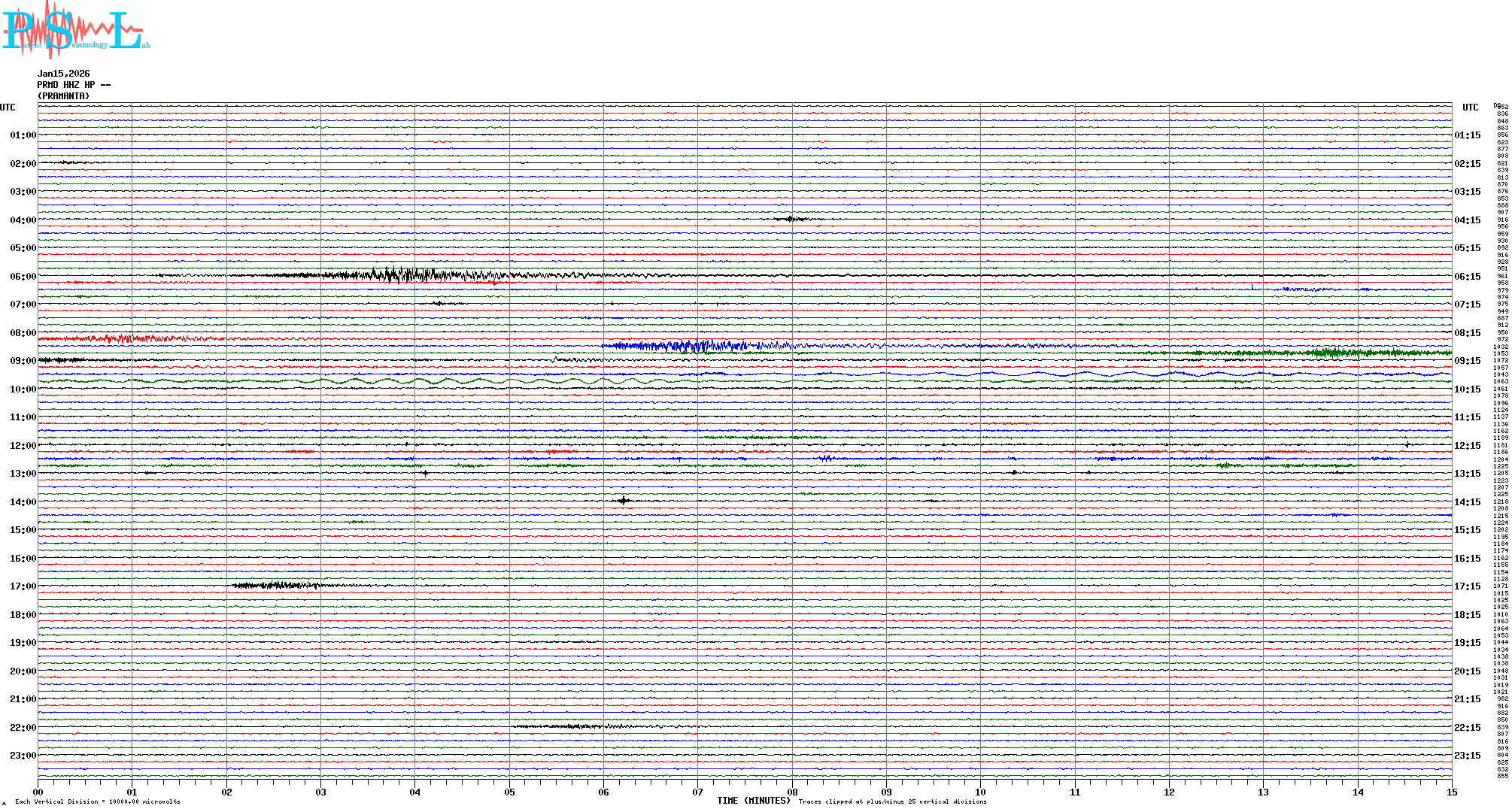Select the 17:15 time label on right

coord(1467,586)
